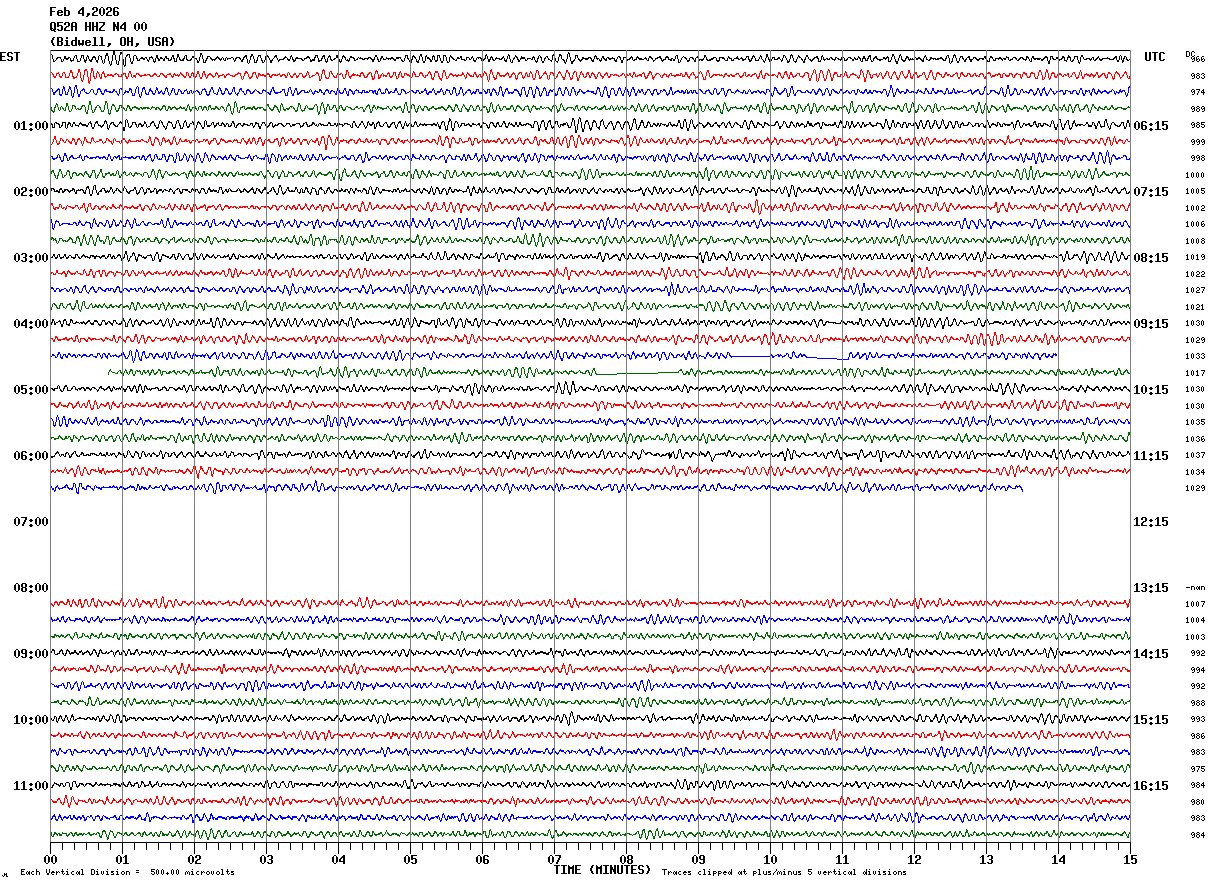Click the location label "(Bidwell, OH, USA)"

click(112, 42)
